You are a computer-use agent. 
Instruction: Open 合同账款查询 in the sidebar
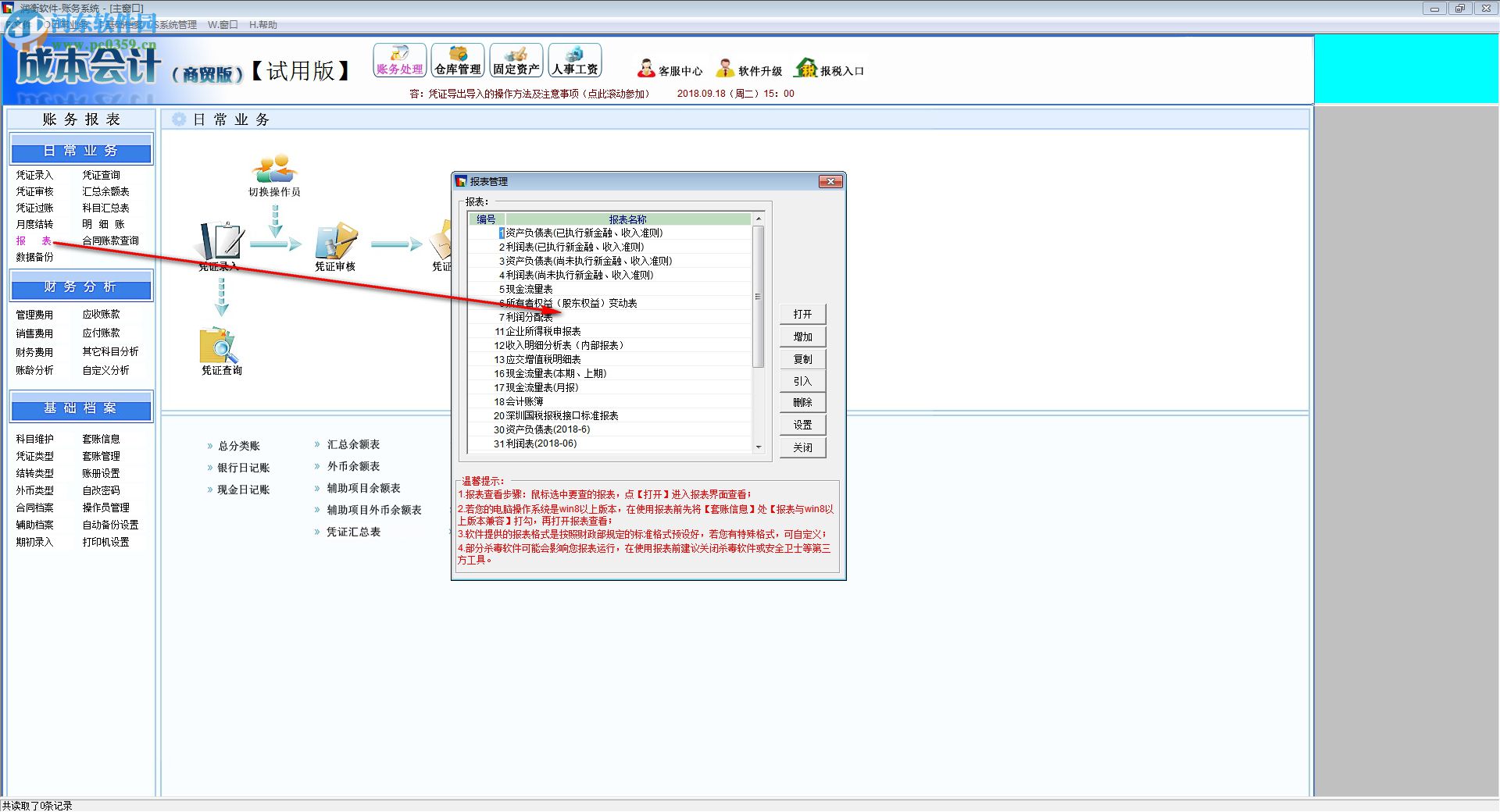coord(111,240)
